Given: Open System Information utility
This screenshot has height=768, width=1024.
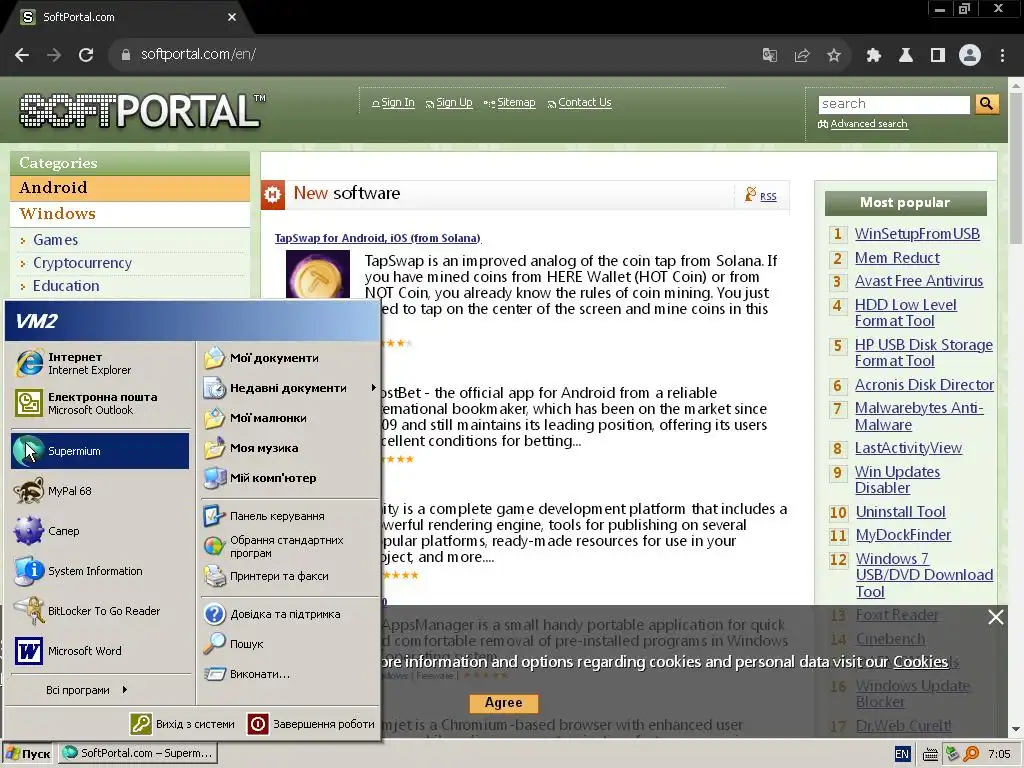Looking at the screenshot, I should (x=100, y=571).
